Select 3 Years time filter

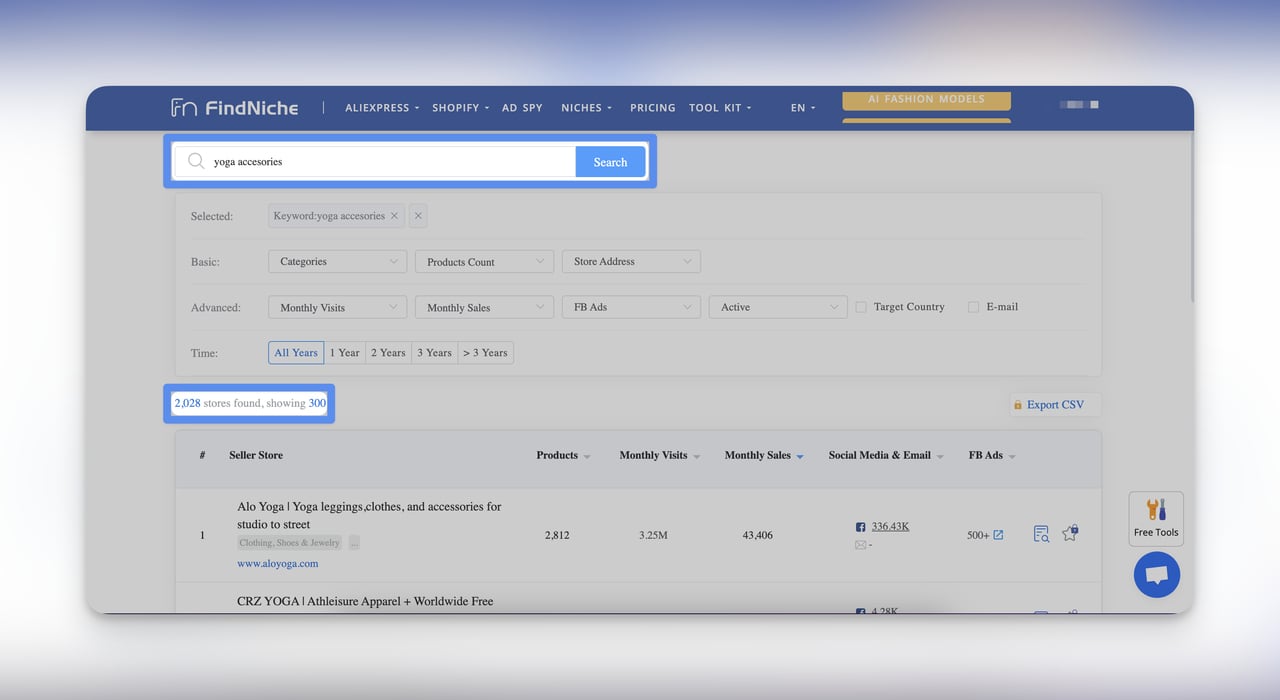click(434, 352)
